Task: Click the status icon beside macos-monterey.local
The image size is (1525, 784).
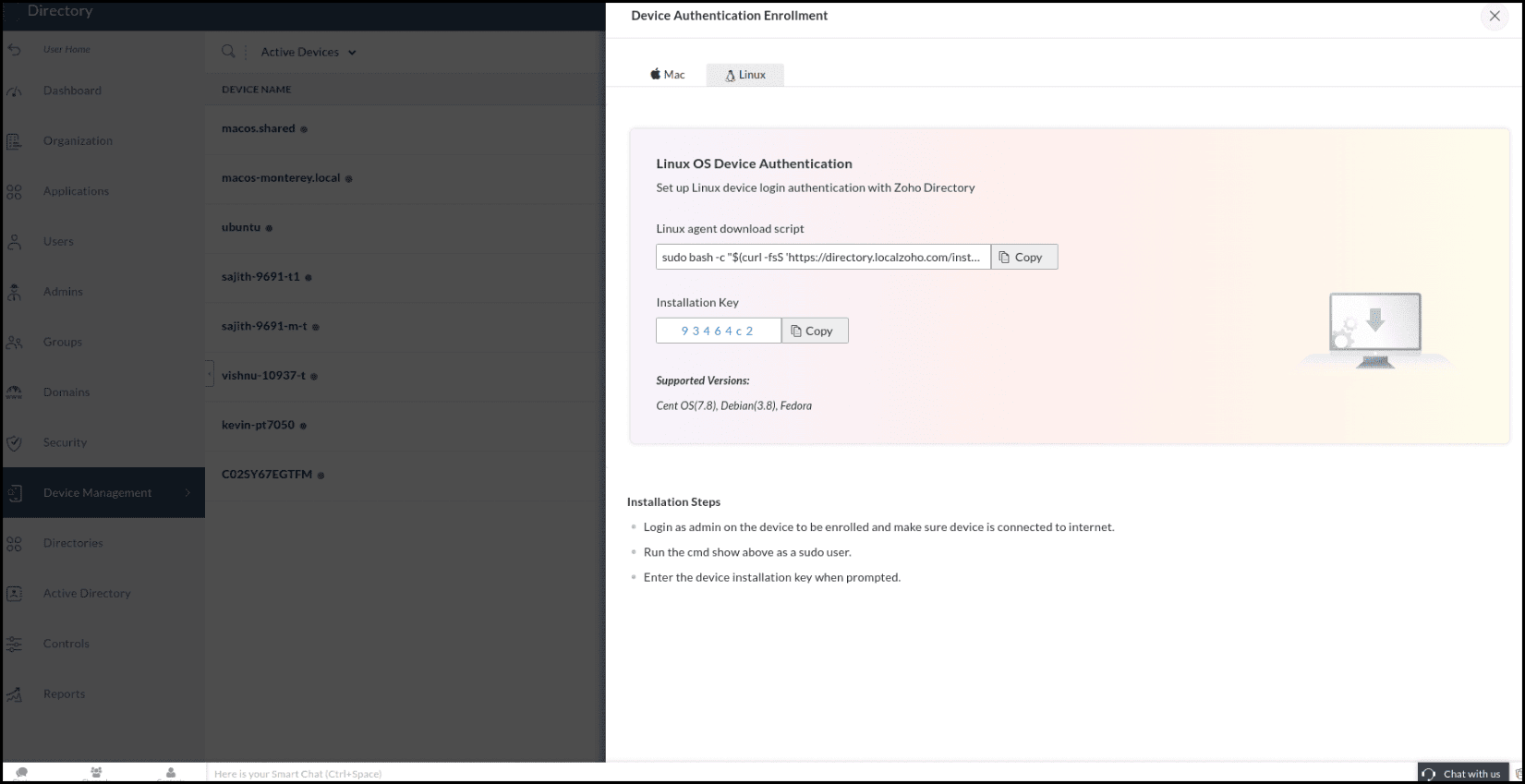Action: click(x=348, y=179)
